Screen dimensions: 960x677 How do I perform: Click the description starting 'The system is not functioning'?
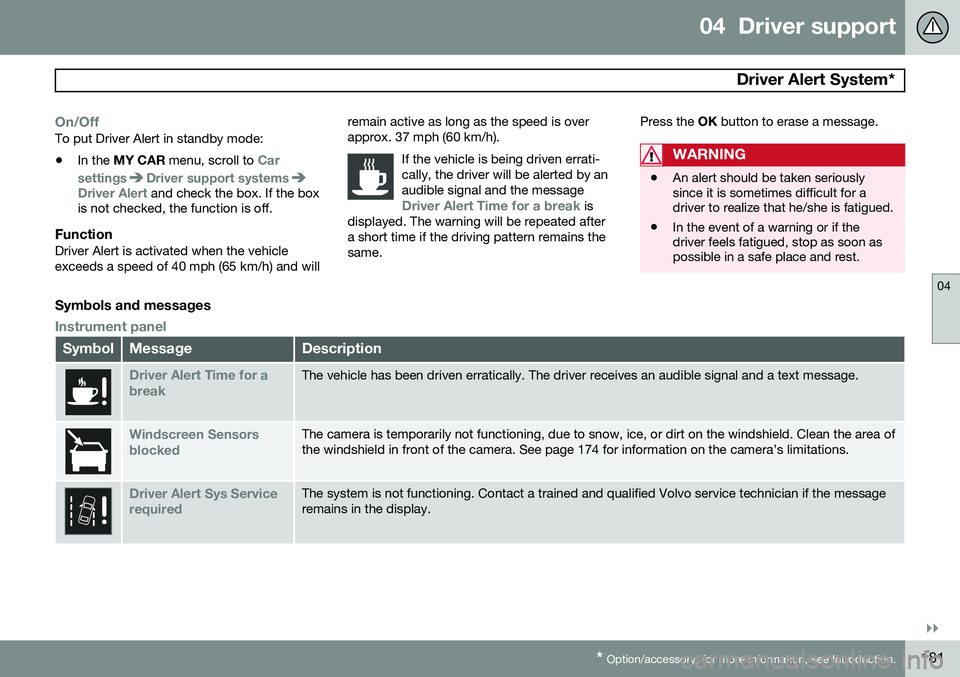pyautogui.click(x=594, y=501)
